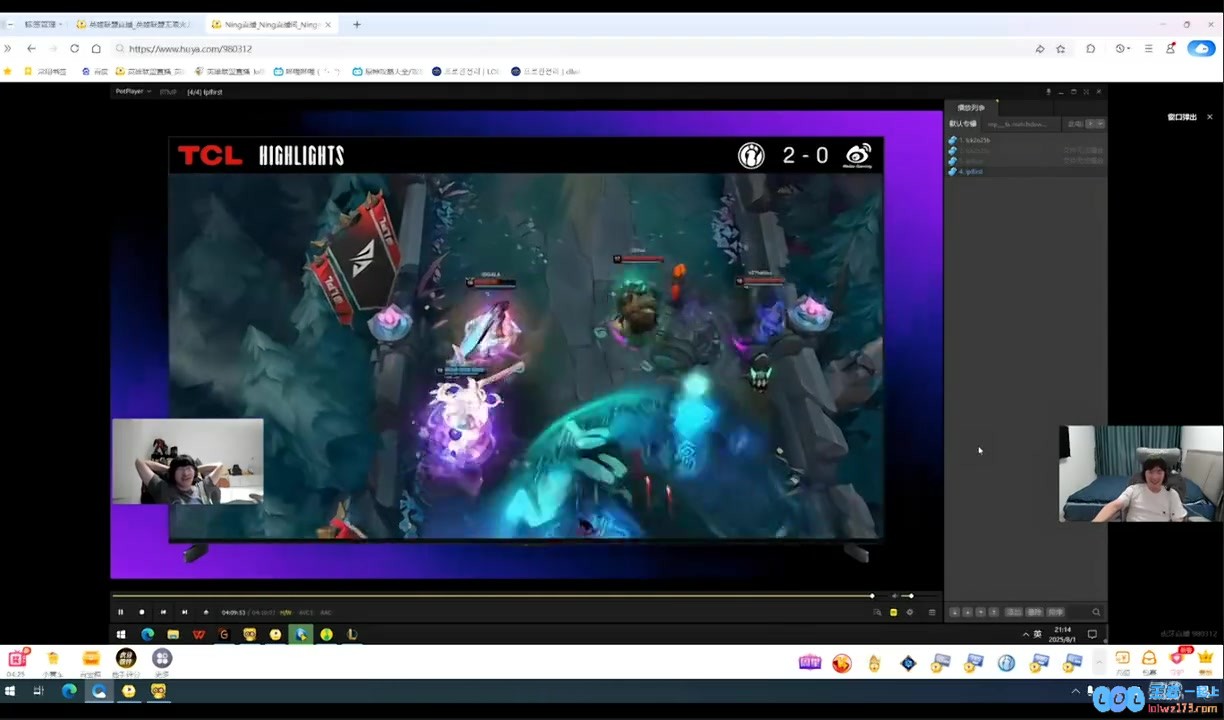The height and width of the screenshot is (720, 1224).
Task: Go to the browser home page
Action: pyautogui.click(x=96, y=48)
